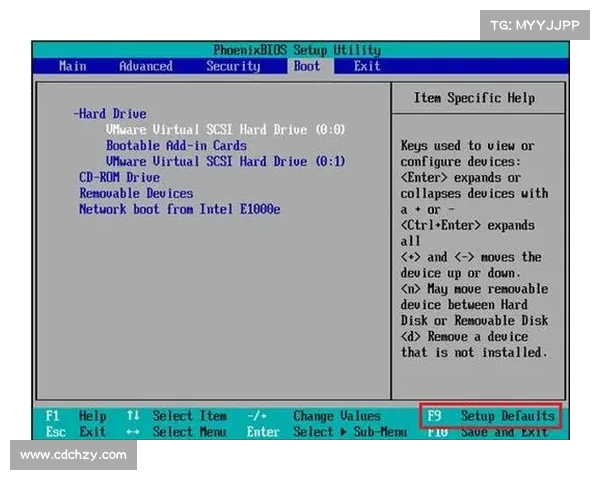Select the CD-ROM Drive boot entry

coord(119,177)
